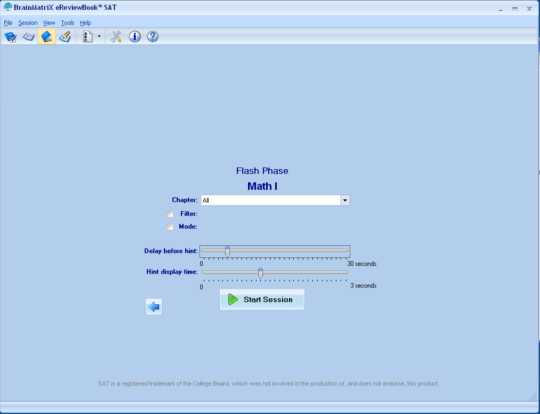Screen dimensions: 540x414
Task: Enable the Filter checkbox
Action: click(x=170, y=214)
